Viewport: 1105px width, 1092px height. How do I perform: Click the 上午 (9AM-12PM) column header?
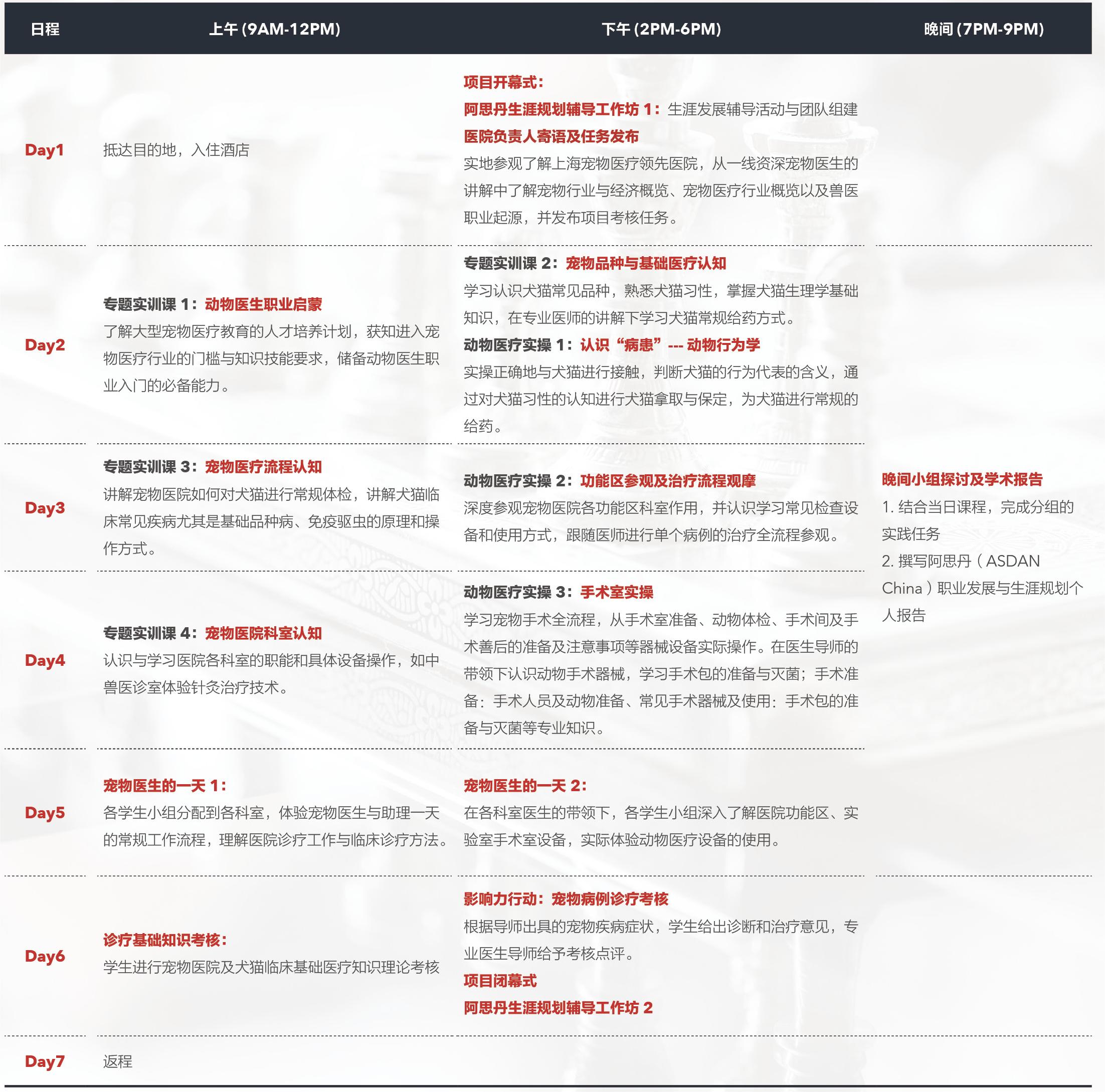(275, 29)
